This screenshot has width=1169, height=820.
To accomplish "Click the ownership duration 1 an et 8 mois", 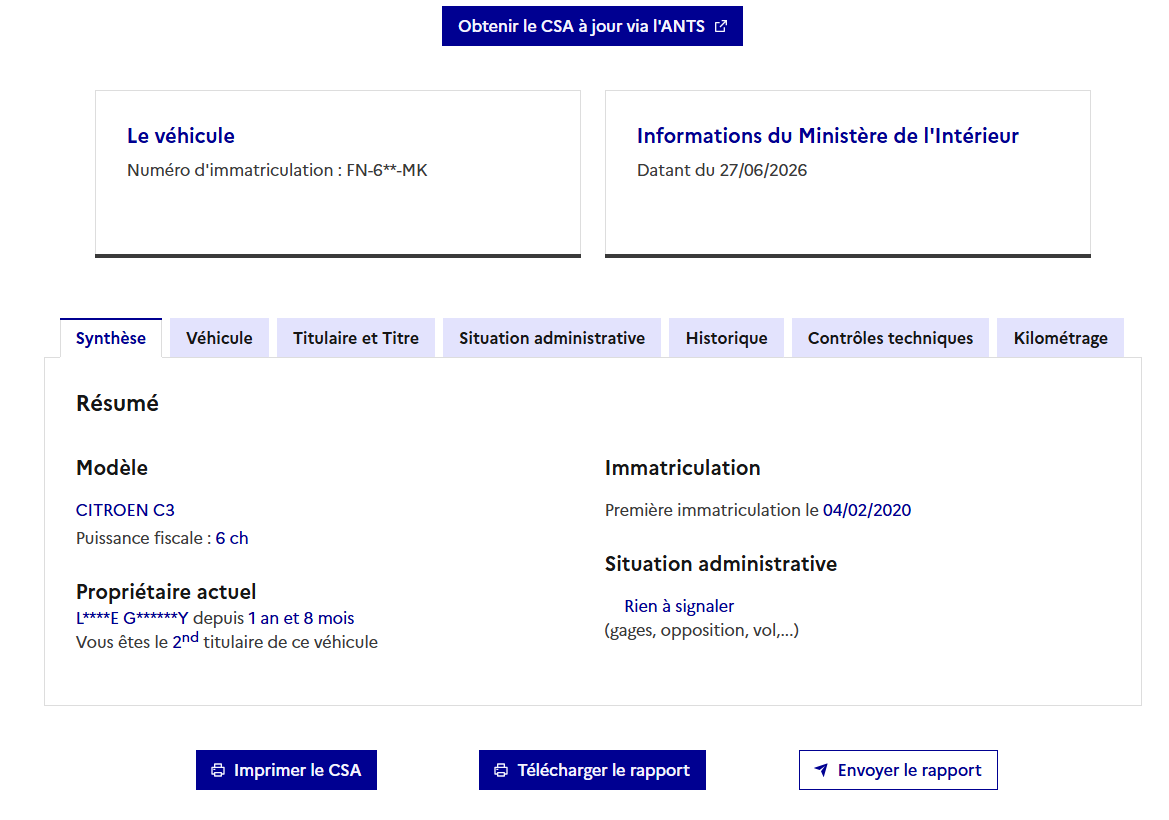I will pyautogui.click(x=301, y=618).
